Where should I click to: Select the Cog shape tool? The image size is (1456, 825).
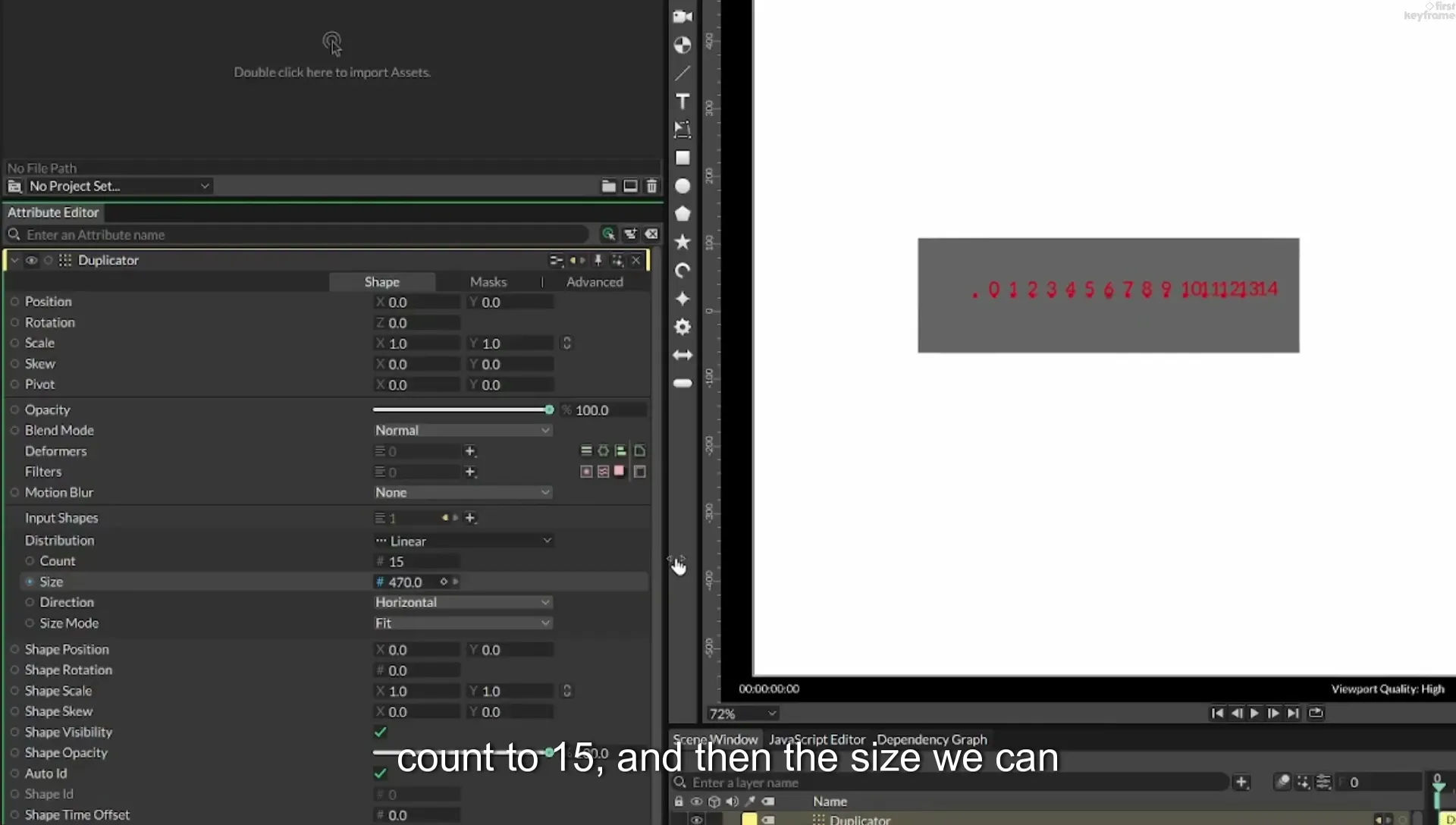tap(682, 327)
